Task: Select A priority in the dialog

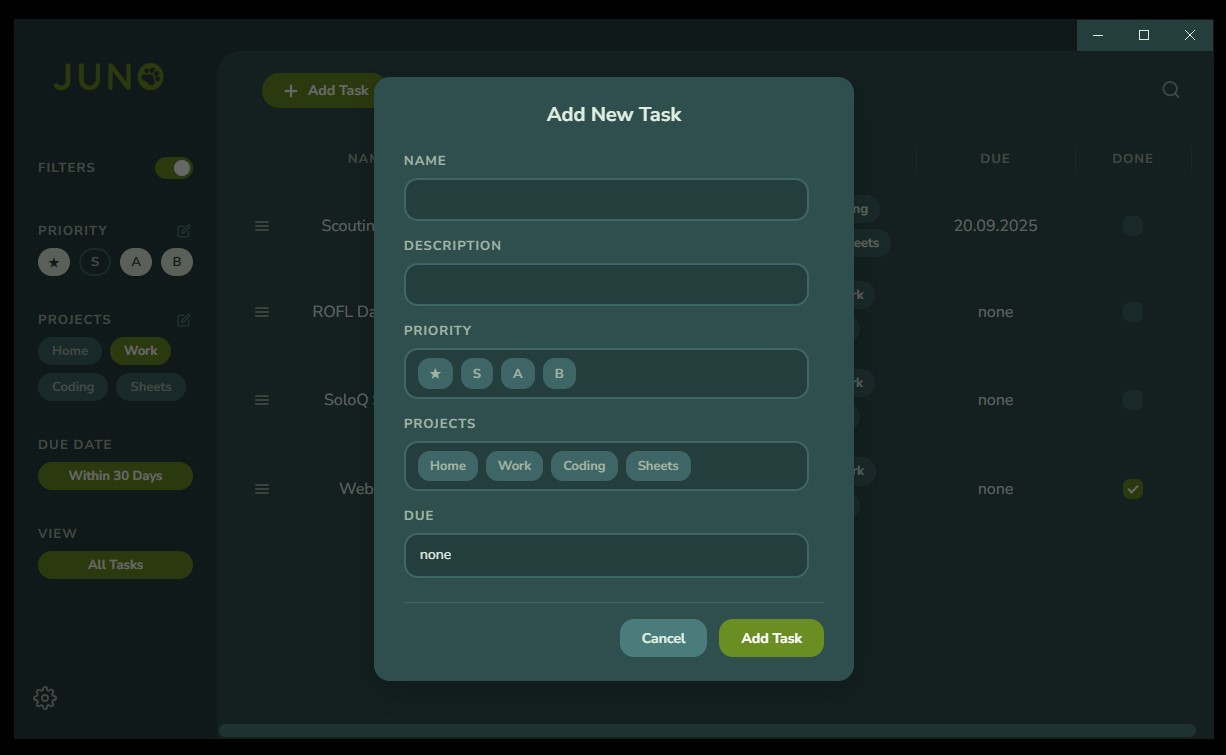Action: tap(518, 374)
